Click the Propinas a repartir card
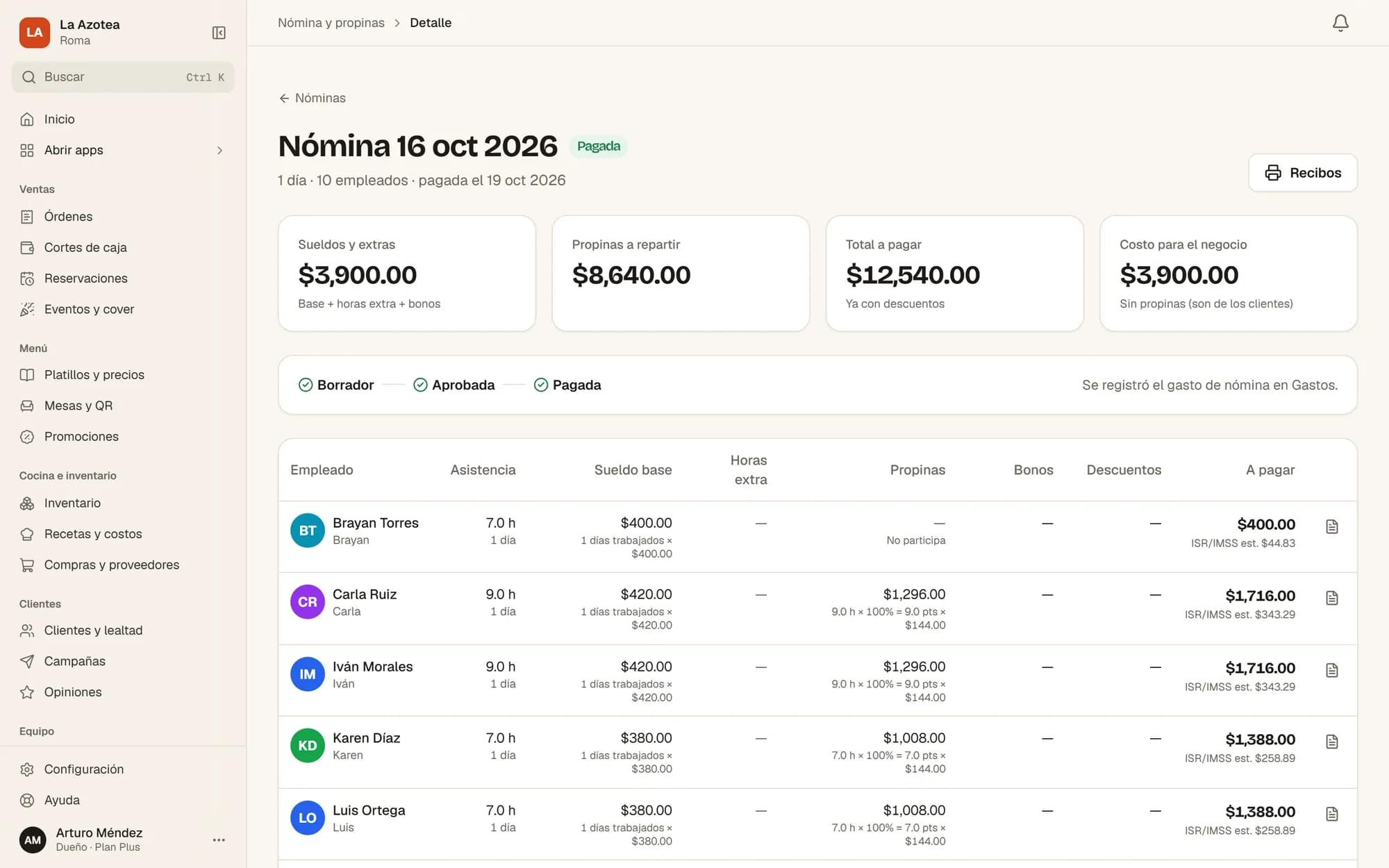This screenshot has width=1389, height=868. [x=681, y=274]
